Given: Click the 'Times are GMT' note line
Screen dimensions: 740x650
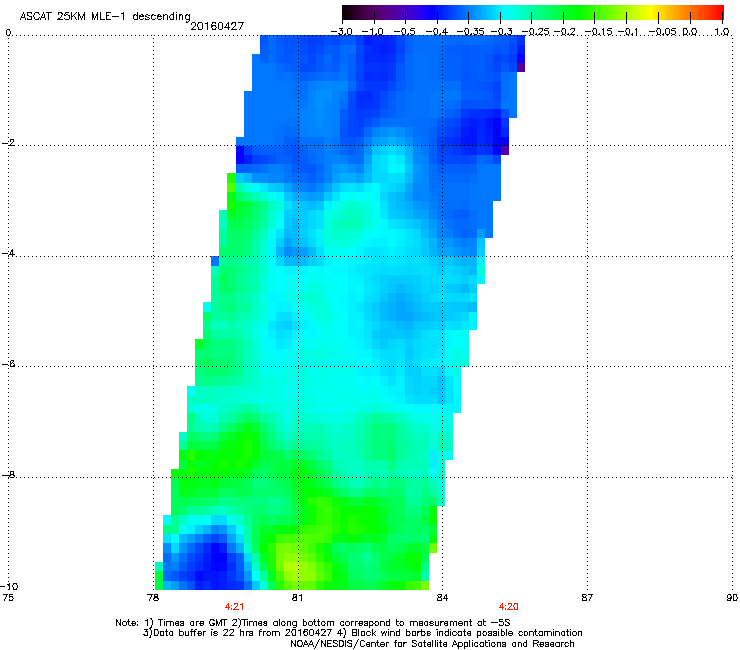Looking at the screenshot, I should coord(313,623).
